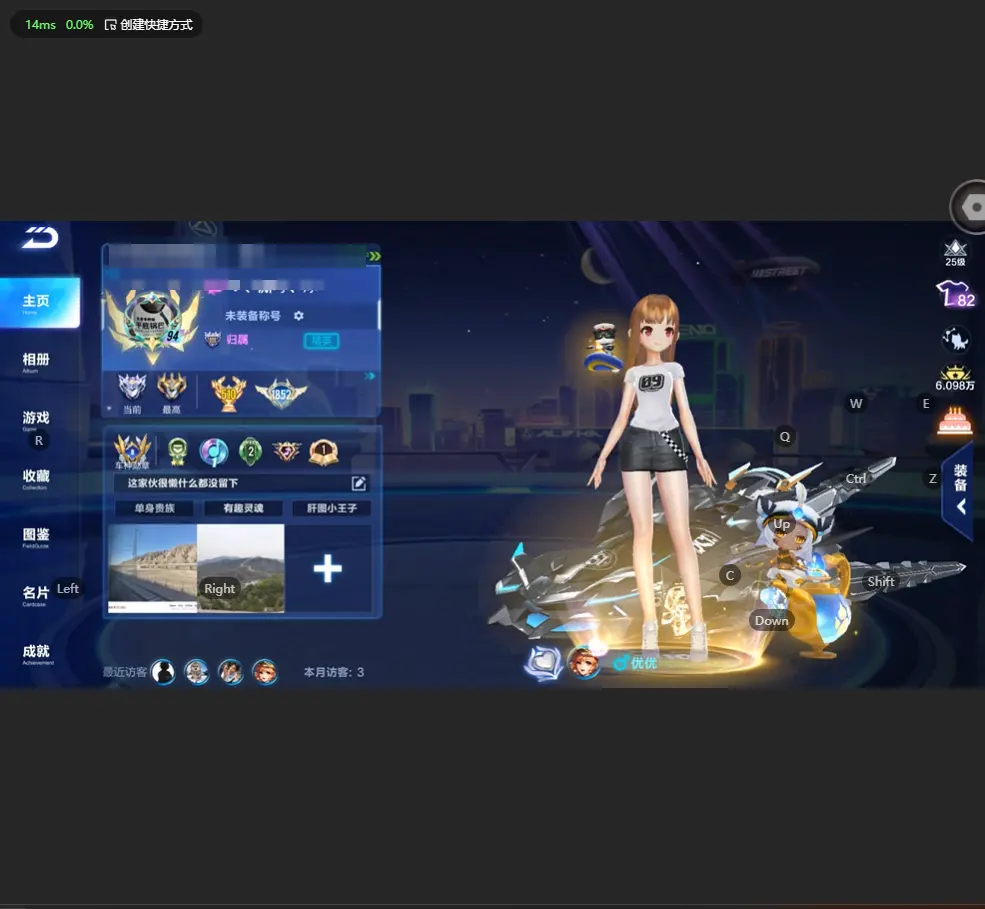Select the 收藏 Collection tab
Screen dimensions: 985x909
point(36,479)
